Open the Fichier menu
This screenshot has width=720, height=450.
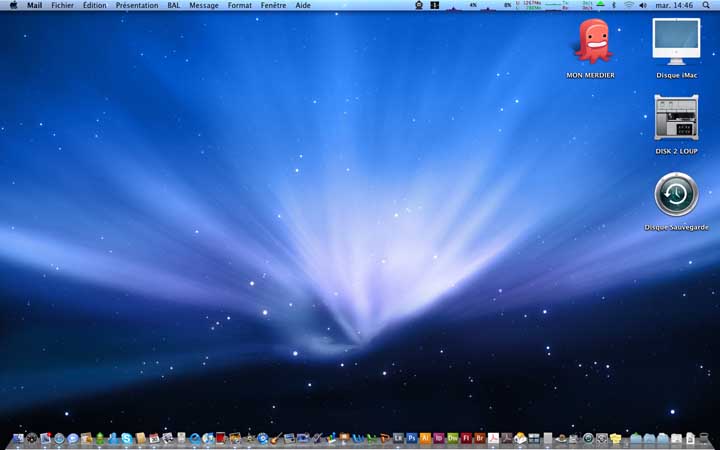62,5
